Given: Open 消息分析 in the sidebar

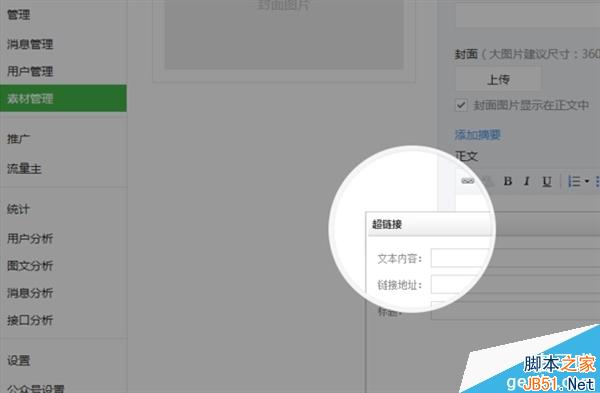Looking at the screenshot, I should (x=30, y=293).
